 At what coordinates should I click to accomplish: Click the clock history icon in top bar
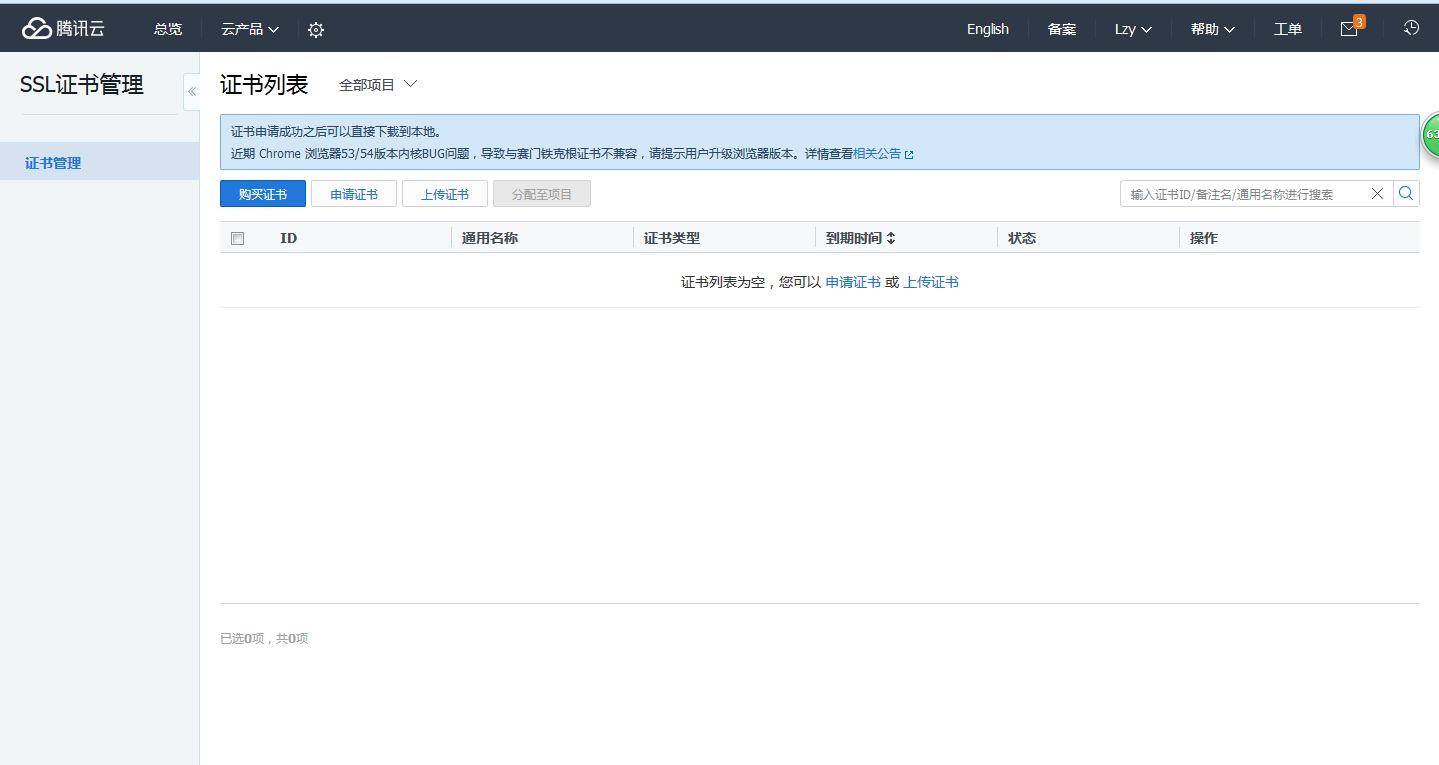tap(1411, 28)
